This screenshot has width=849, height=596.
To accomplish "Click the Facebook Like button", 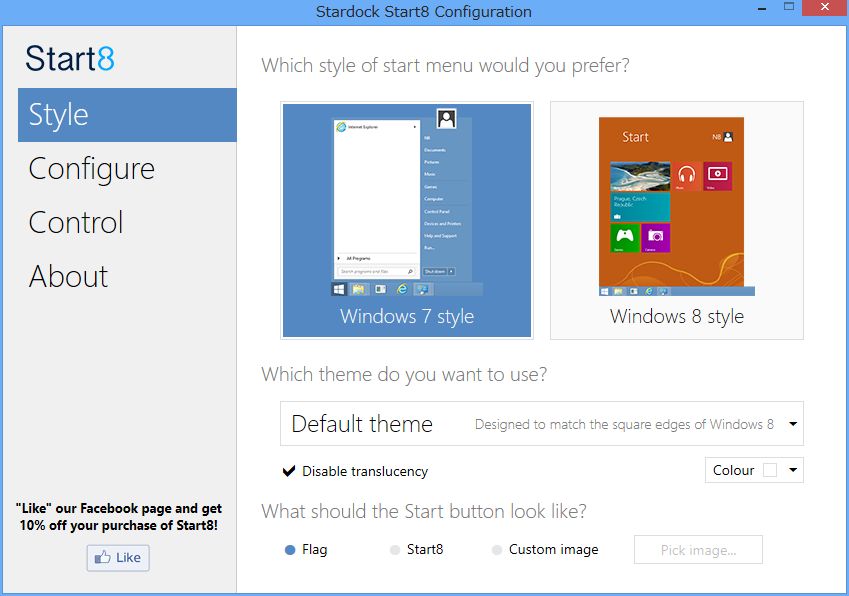I will point(117,558).
